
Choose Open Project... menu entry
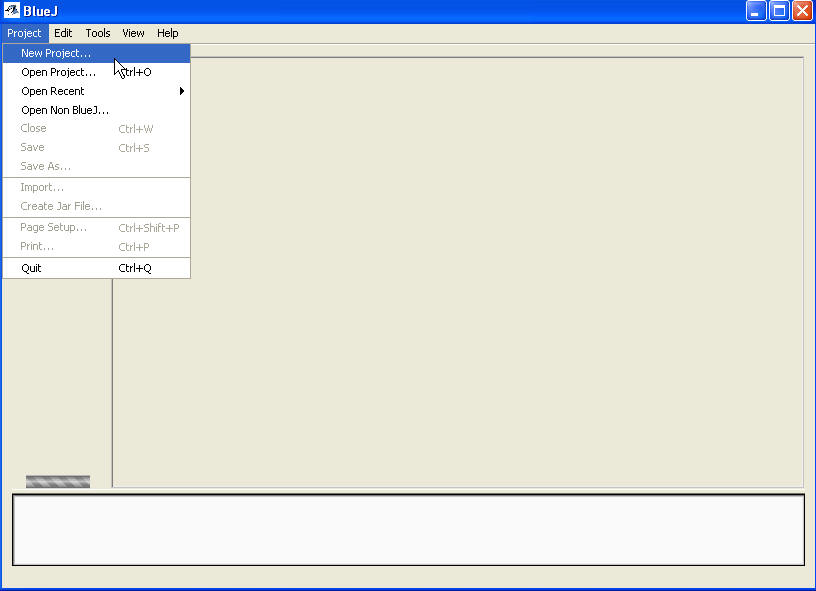[58, 72]
